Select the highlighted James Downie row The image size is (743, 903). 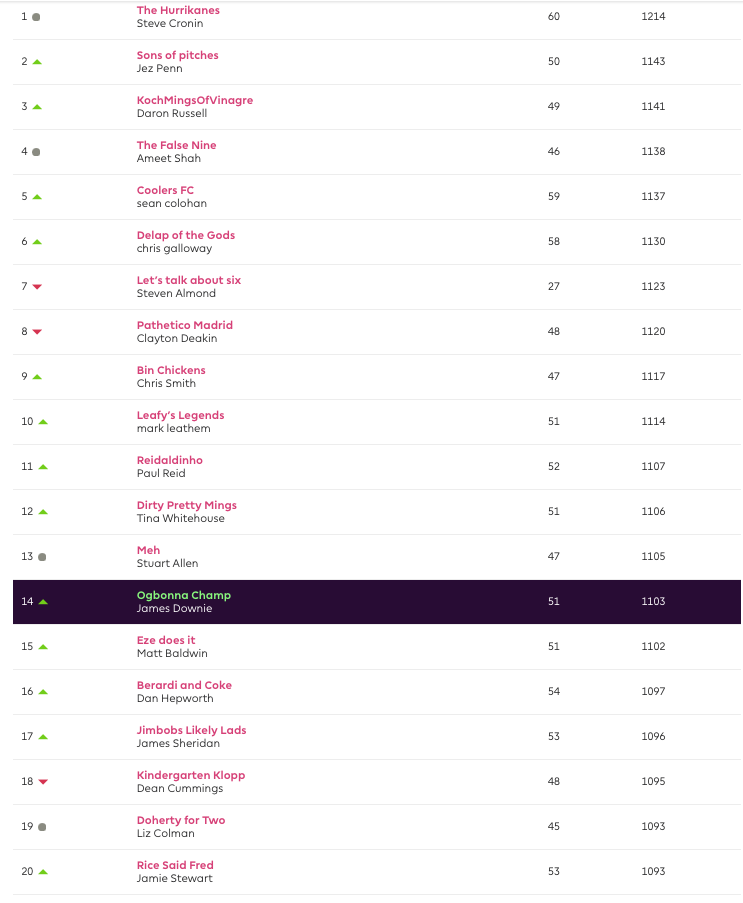[x=376, y=602]
